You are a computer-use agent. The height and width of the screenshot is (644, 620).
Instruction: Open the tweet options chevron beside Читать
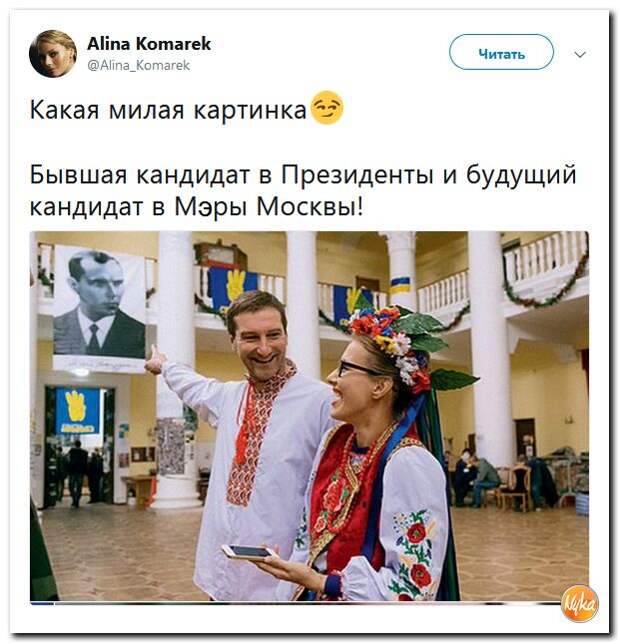[579, 54]
